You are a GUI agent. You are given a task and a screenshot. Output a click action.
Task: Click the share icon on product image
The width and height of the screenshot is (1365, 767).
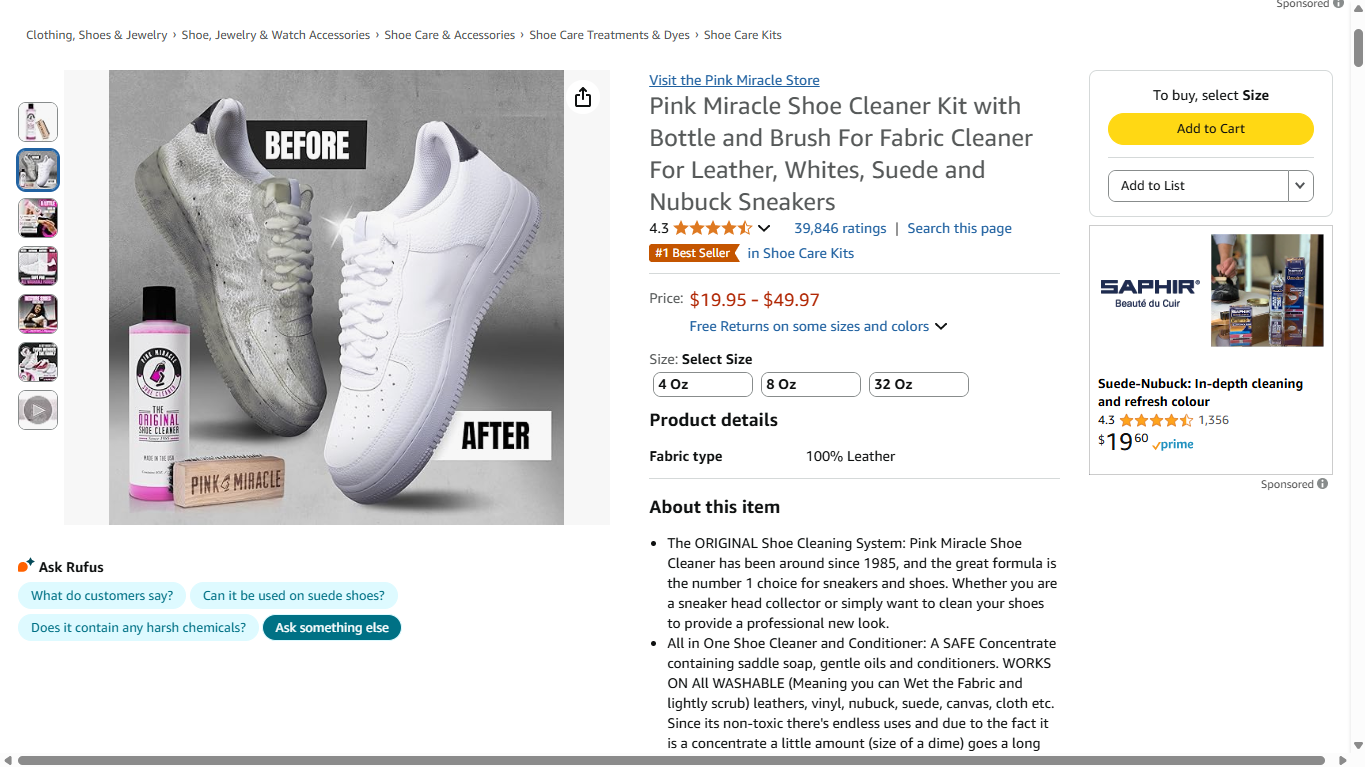[x=583, y=97]
